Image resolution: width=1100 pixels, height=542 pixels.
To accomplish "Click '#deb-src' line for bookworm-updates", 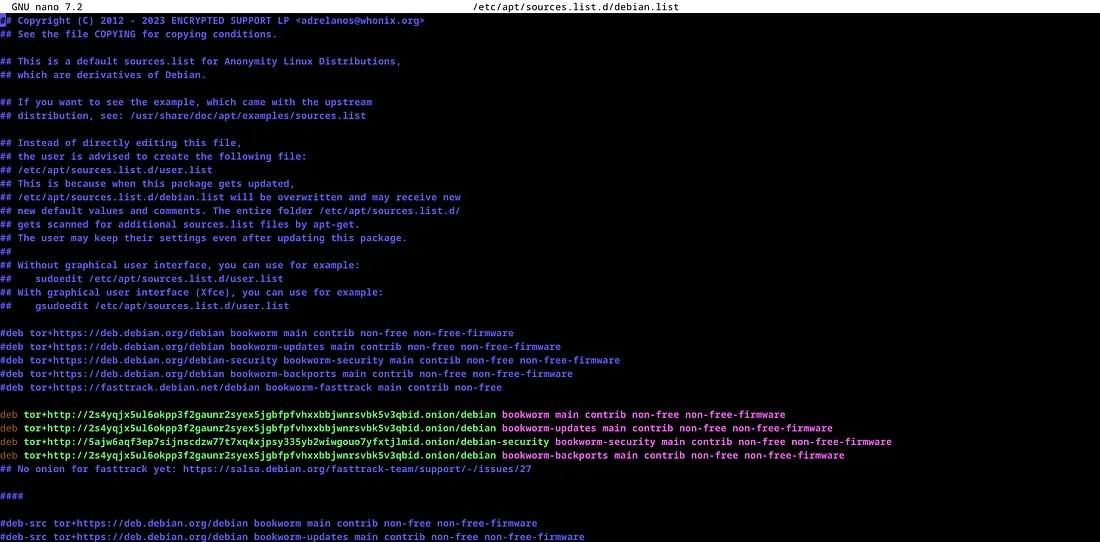I will pos(293,537).
